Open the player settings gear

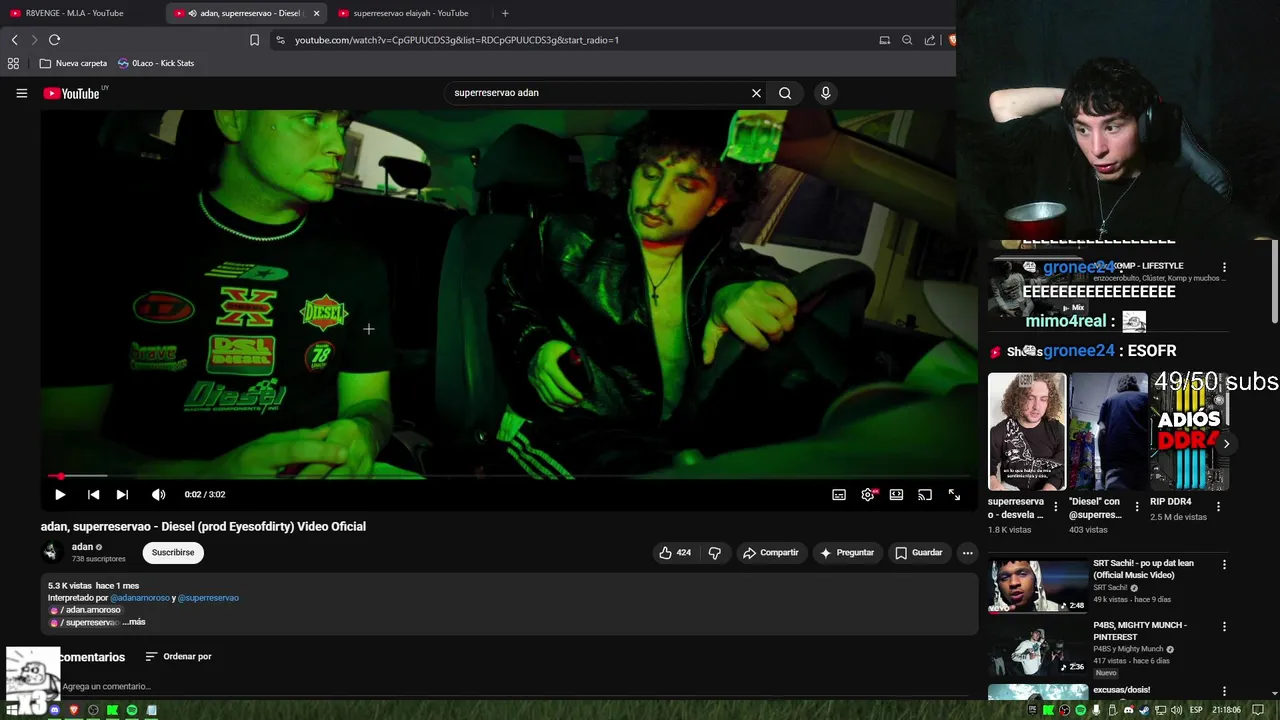(x=868, y=494)
